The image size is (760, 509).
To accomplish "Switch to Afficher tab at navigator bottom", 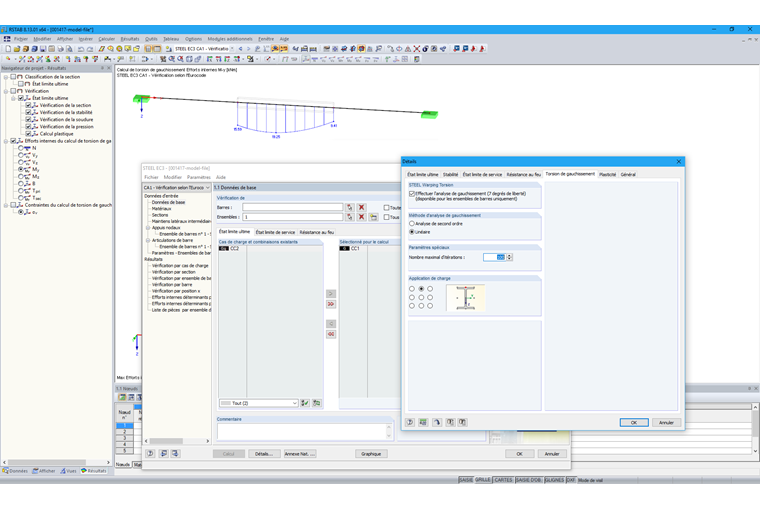I will (x=44, y=471).
